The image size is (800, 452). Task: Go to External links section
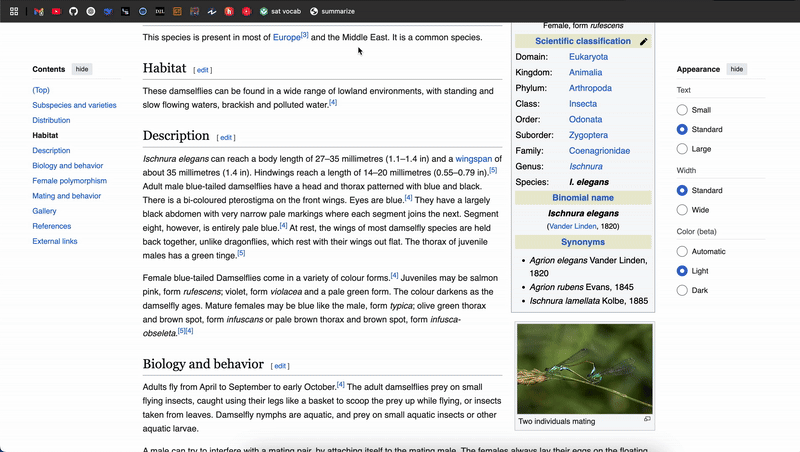point(55,241)
